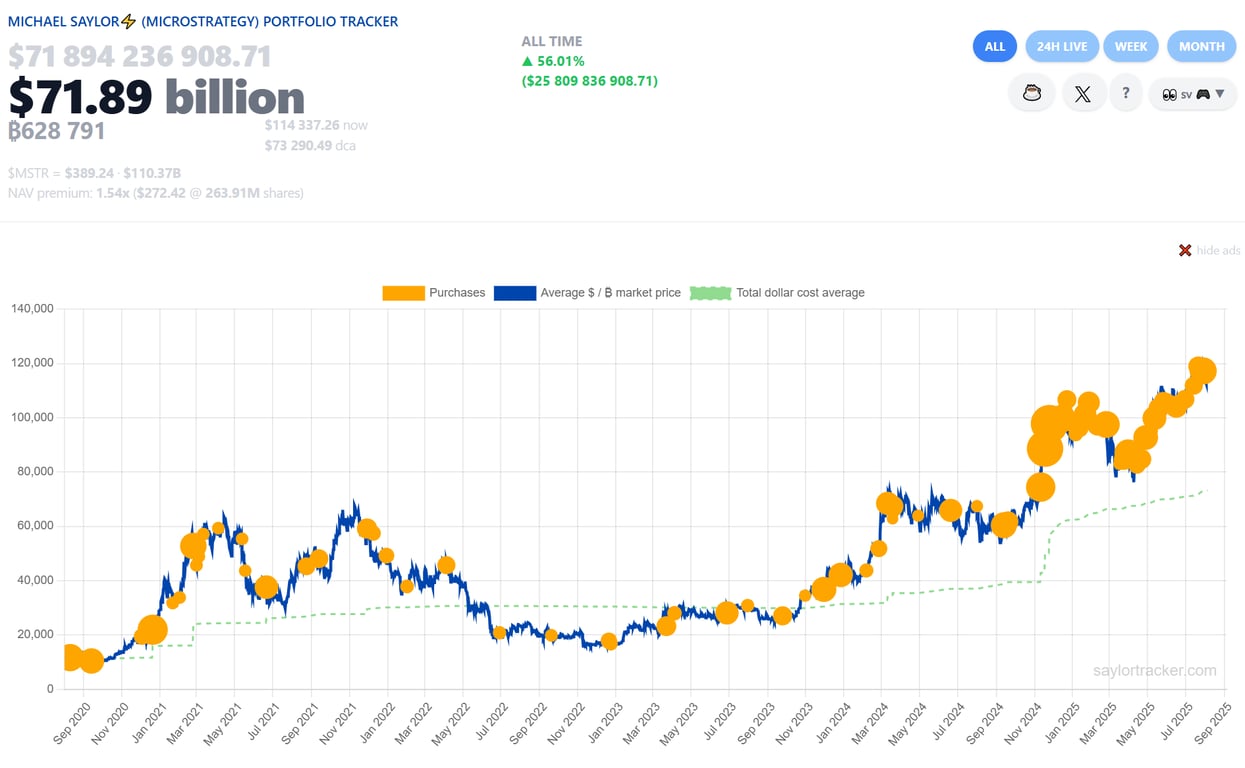Click the red X beside hide ads
The width and height of the screenshot is (1245, 768).
pos(1185,250)
